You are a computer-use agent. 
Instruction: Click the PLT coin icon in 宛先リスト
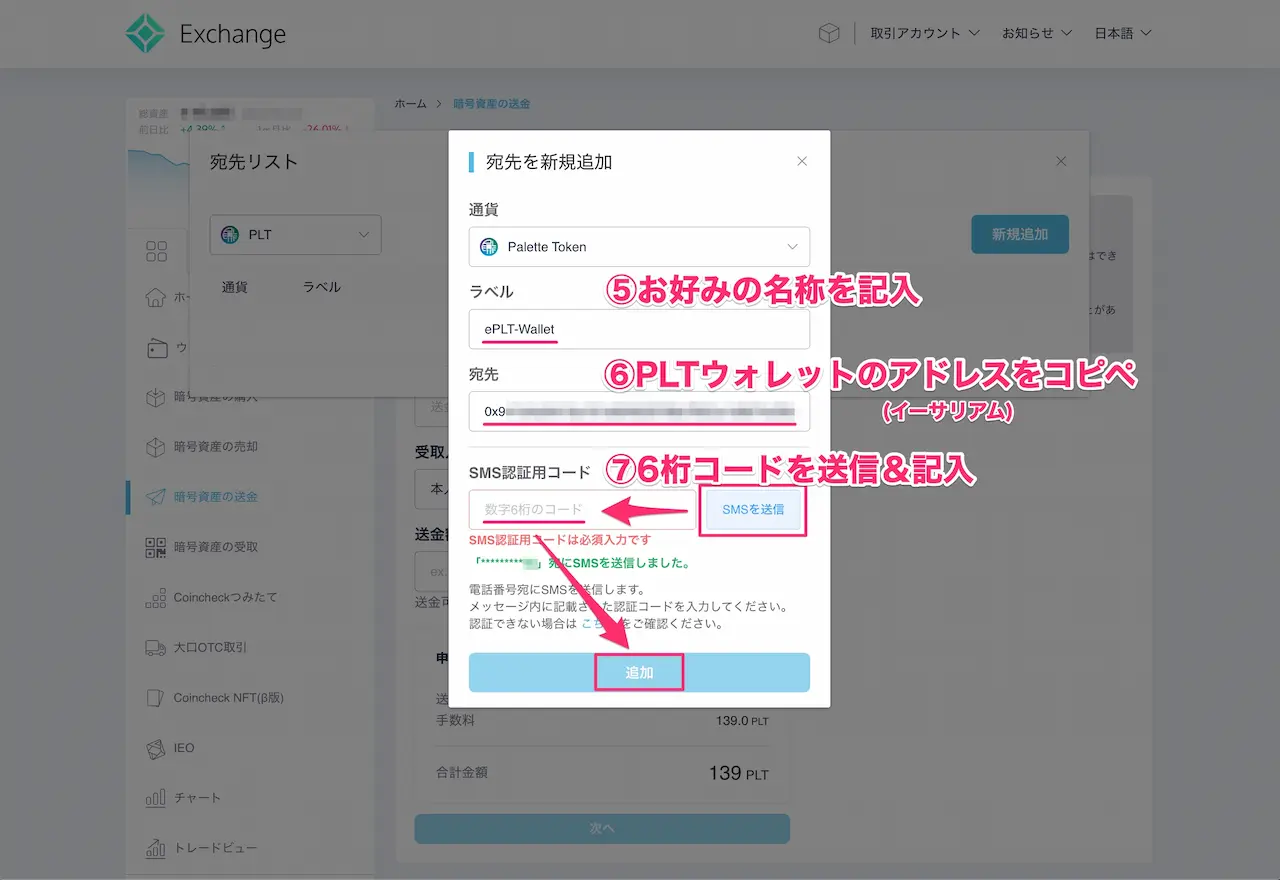[x=231, y=235]
